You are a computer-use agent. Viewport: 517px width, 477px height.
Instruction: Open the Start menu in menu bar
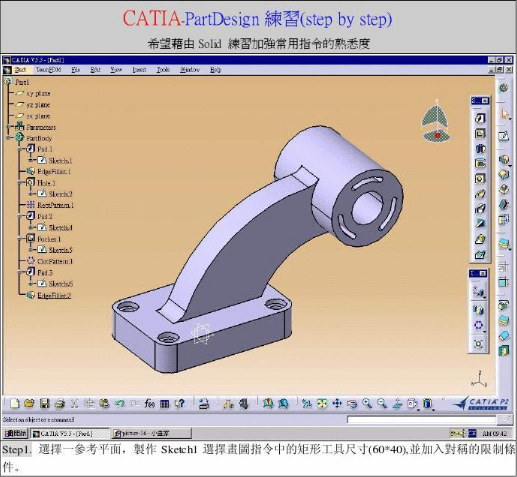click(x=20, y=70)
